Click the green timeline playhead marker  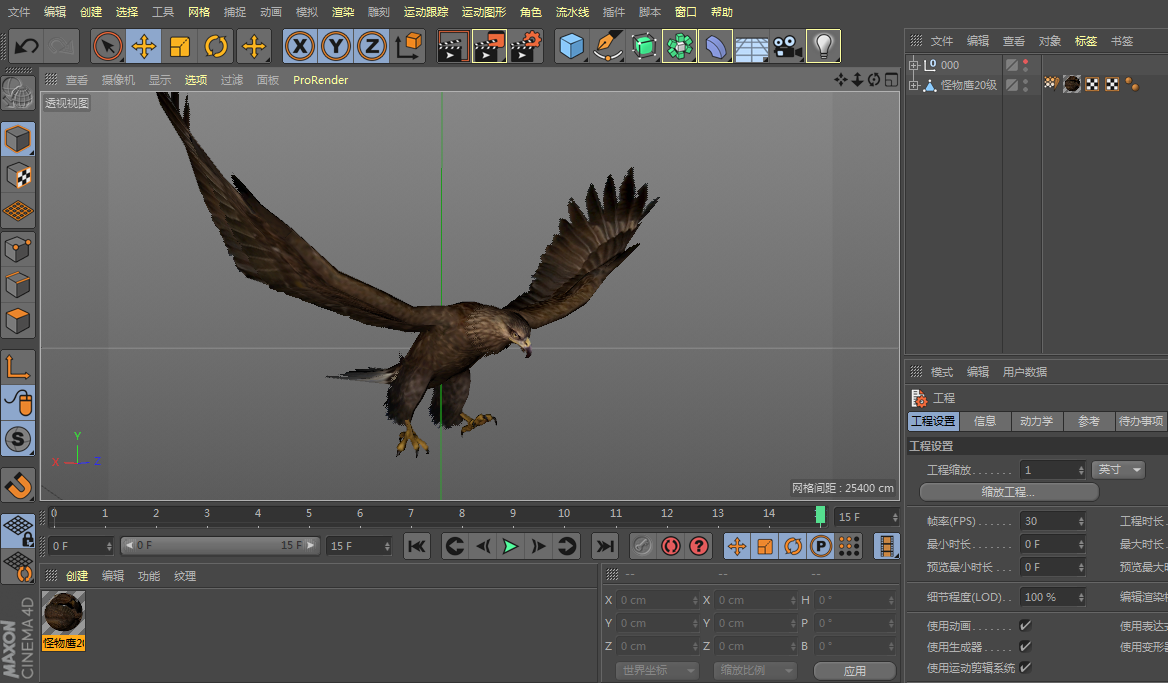point(820,514)
